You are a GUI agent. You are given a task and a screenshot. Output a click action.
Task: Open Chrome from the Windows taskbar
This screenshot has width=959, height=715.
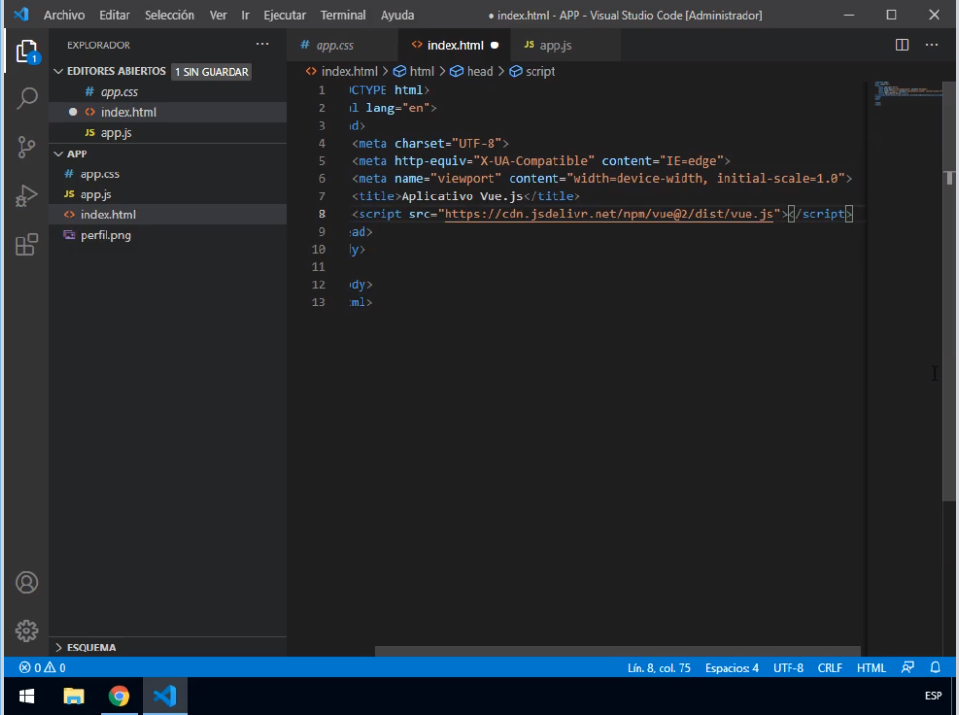pos(119,696)
